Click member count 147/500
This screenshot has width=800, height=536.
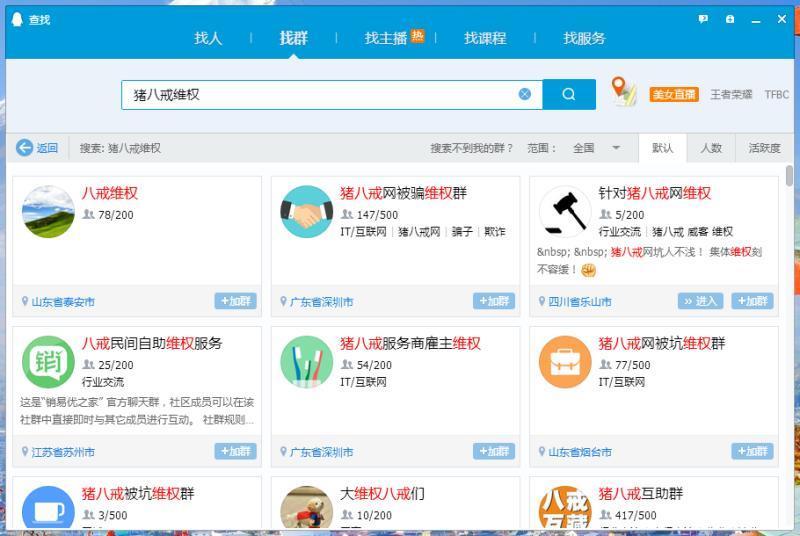click(377, 215)
